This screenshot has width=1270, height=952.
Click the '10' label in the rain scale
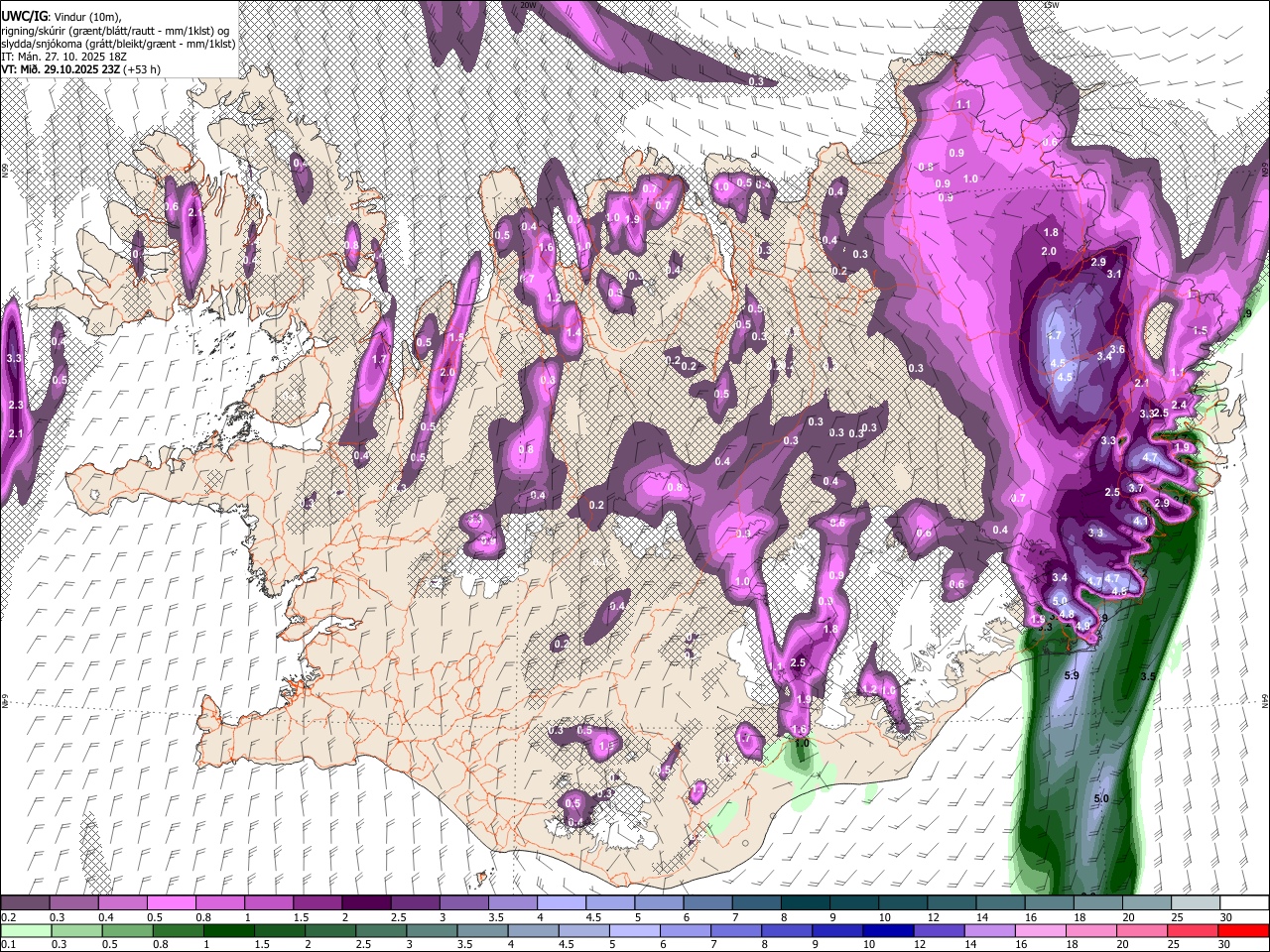[869, 944]
